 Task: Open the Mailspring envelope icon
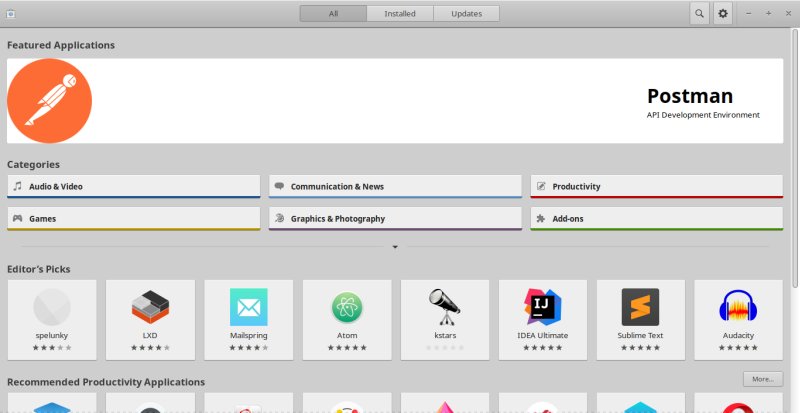click(248, 307)
